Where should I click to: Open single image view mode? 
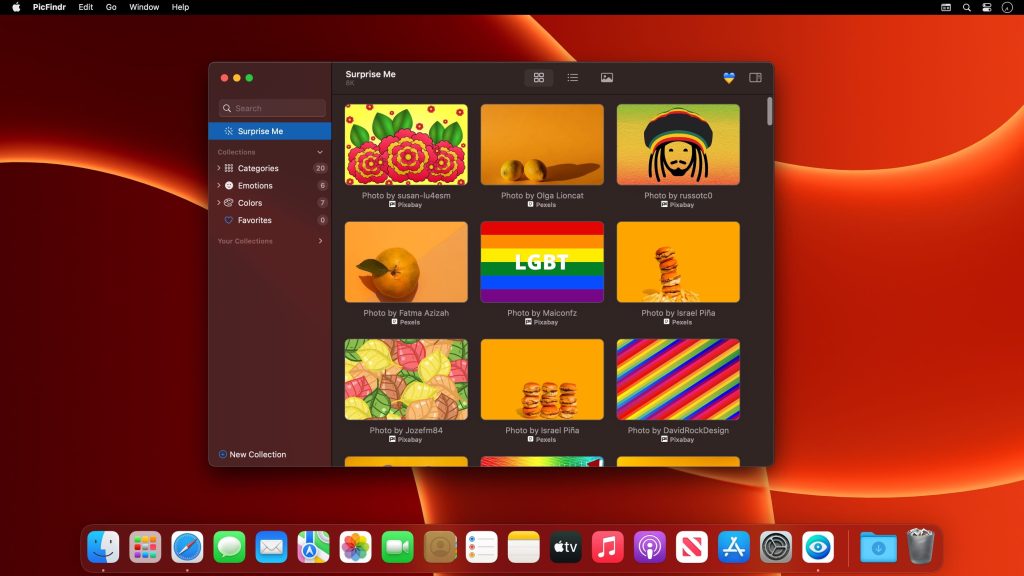click(x=606, y=77)
